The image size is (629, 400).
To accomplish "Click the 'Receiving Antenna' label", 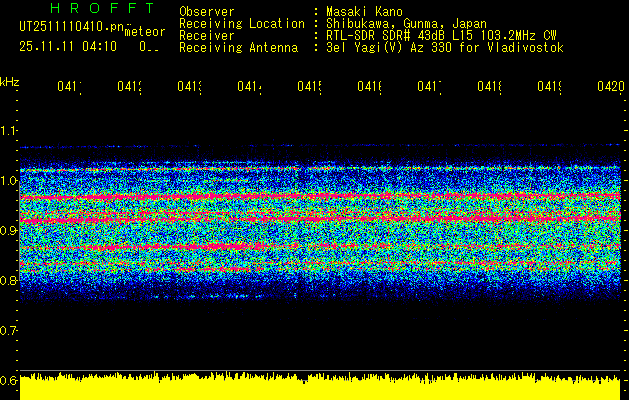I will tap(238, 48).
